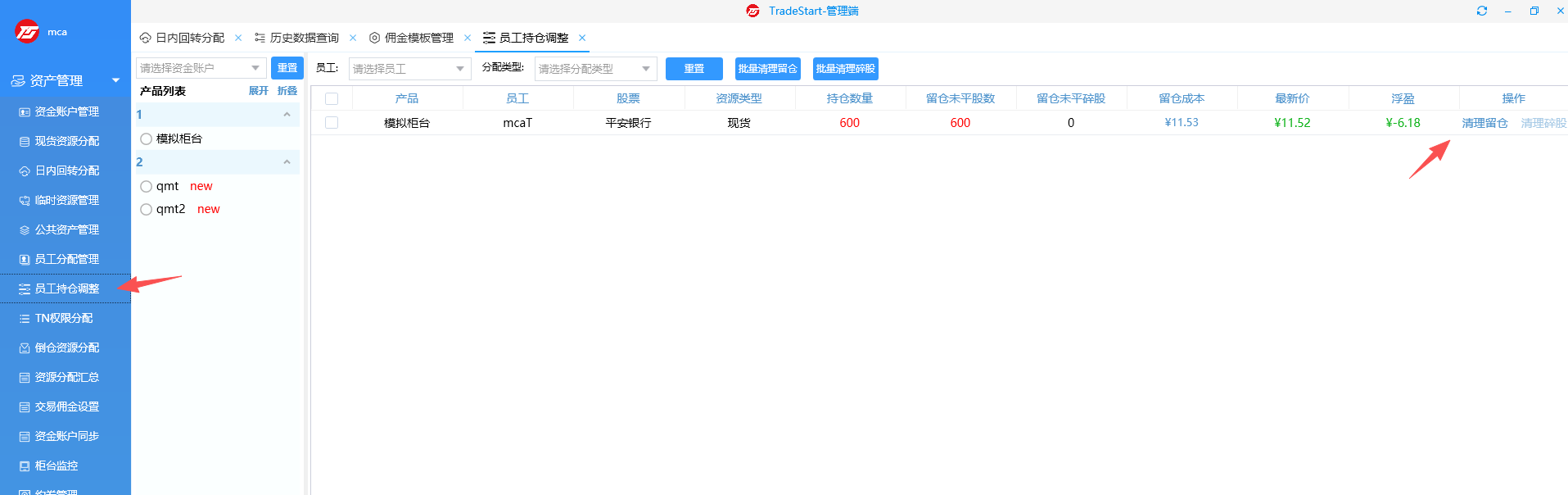The width and height of the screenshot is (1568, 495).
Task: Click the mcaT employee cell
Action: click(x=517, y=123)
